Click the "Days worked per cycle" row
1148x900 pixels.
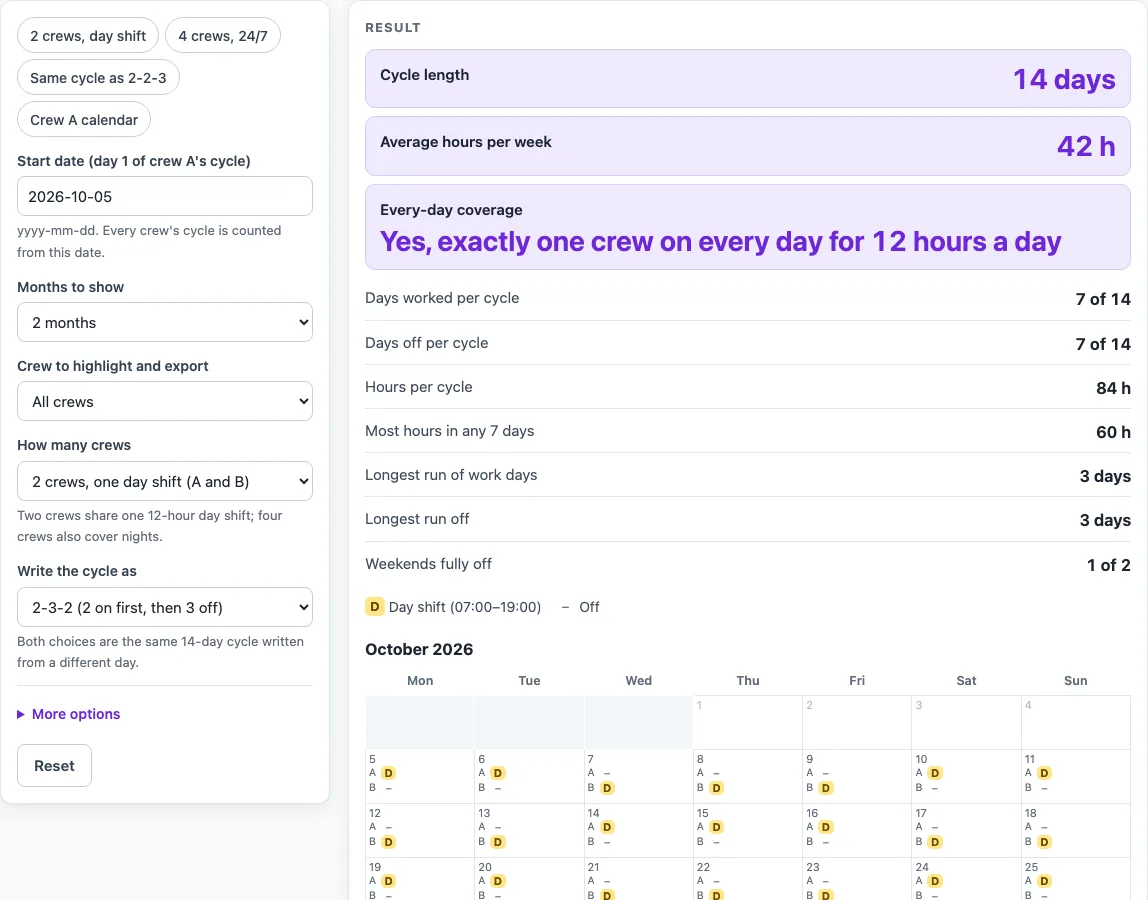[748, 299]
